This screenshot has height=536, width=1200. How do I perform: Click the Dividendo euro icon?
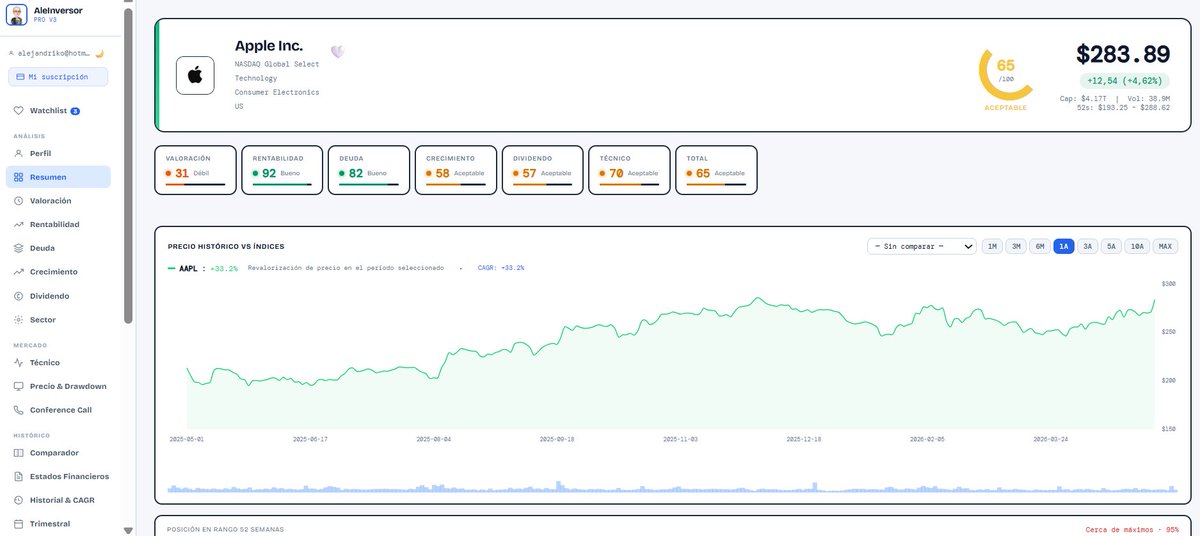coord(19,296)
